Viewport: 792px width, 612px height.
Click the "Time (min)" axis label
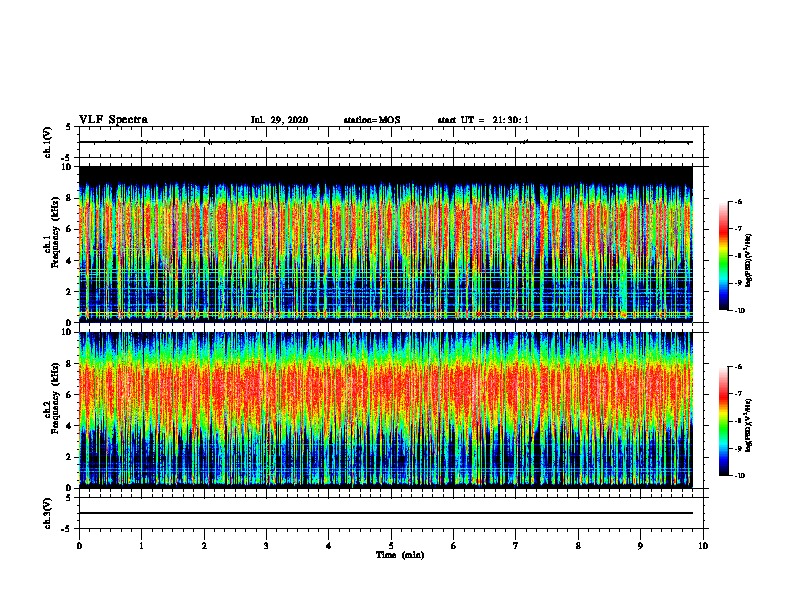[400, 555]
